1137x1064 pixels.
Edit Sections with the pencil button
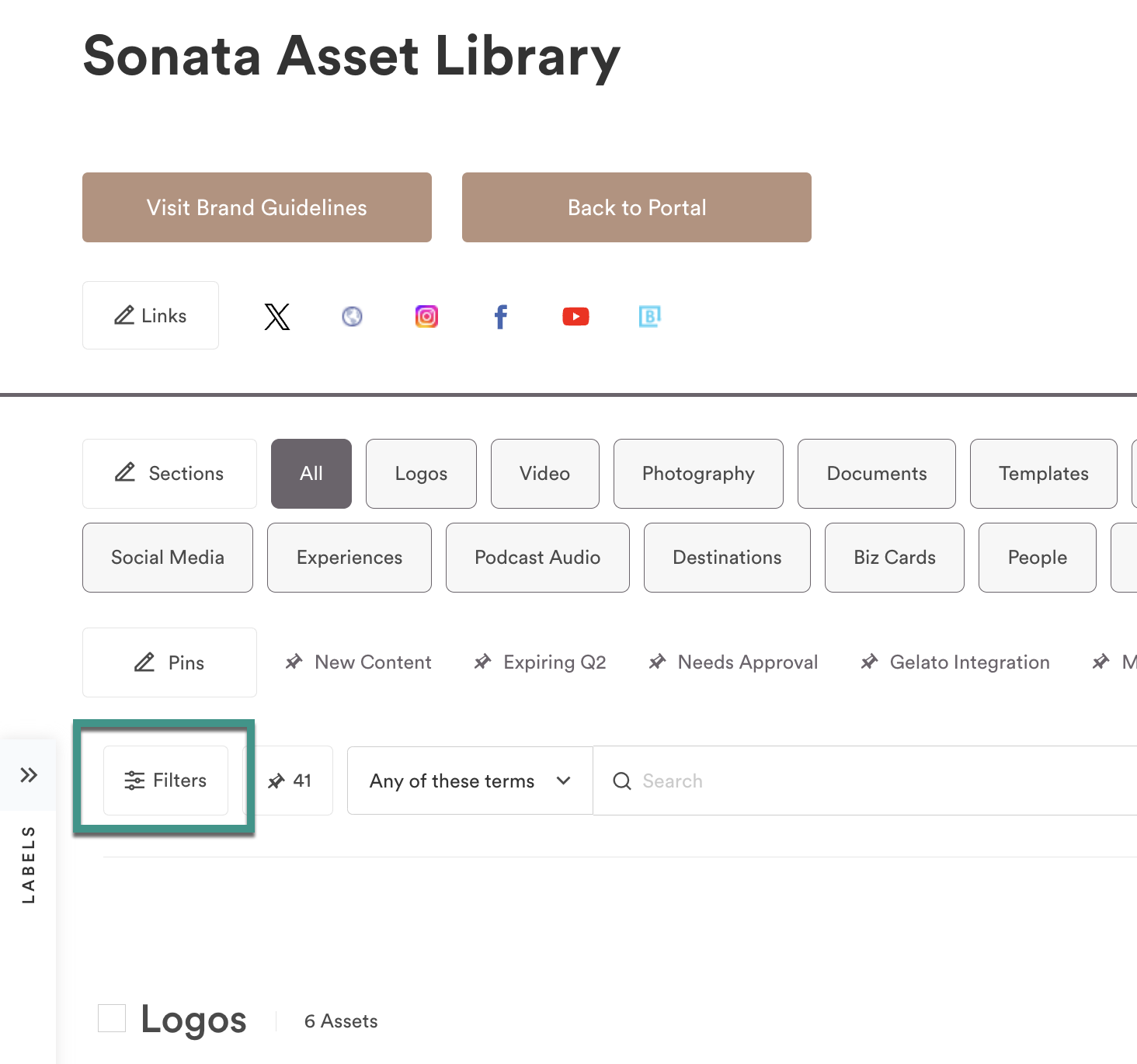pos(169,474)
